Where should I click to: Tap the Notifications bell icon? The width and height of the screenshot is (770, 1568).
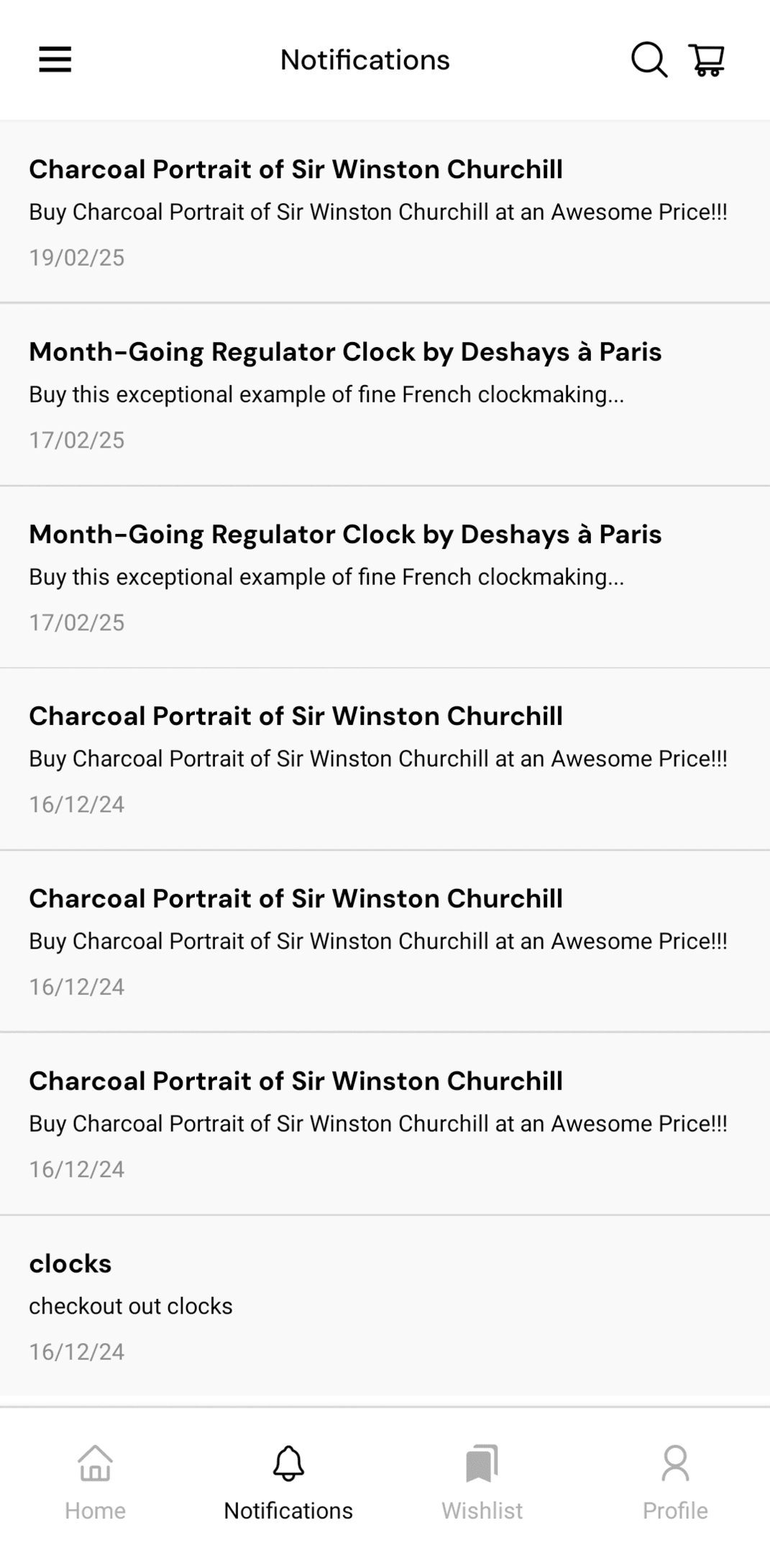pos(288,1463)
